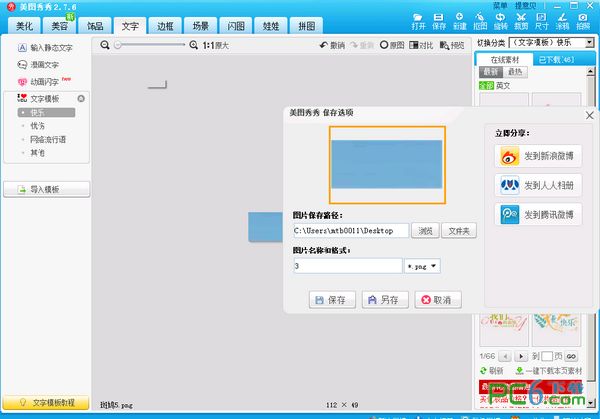Click the 打开 (Open) toolbar icon
This screenshot has height=419, width=600.
[418, 22]
